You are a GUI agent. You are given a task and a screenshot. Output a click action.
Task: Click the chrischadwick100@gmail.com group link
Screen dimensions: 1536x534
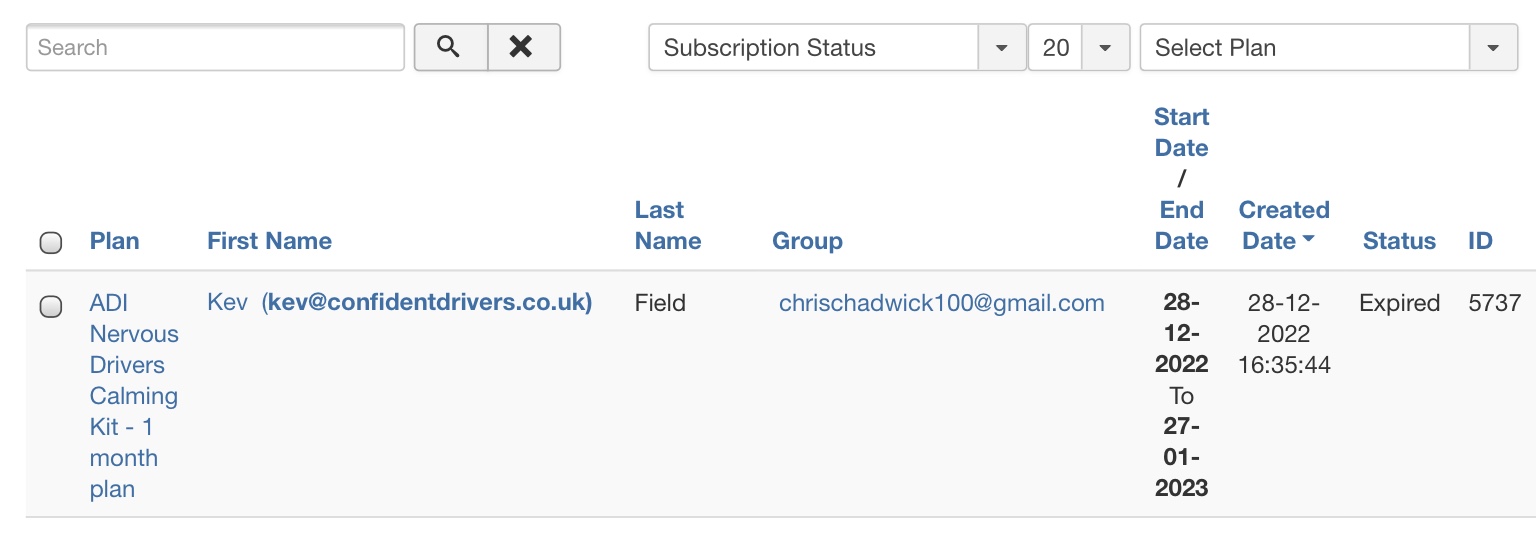[942, 303]
